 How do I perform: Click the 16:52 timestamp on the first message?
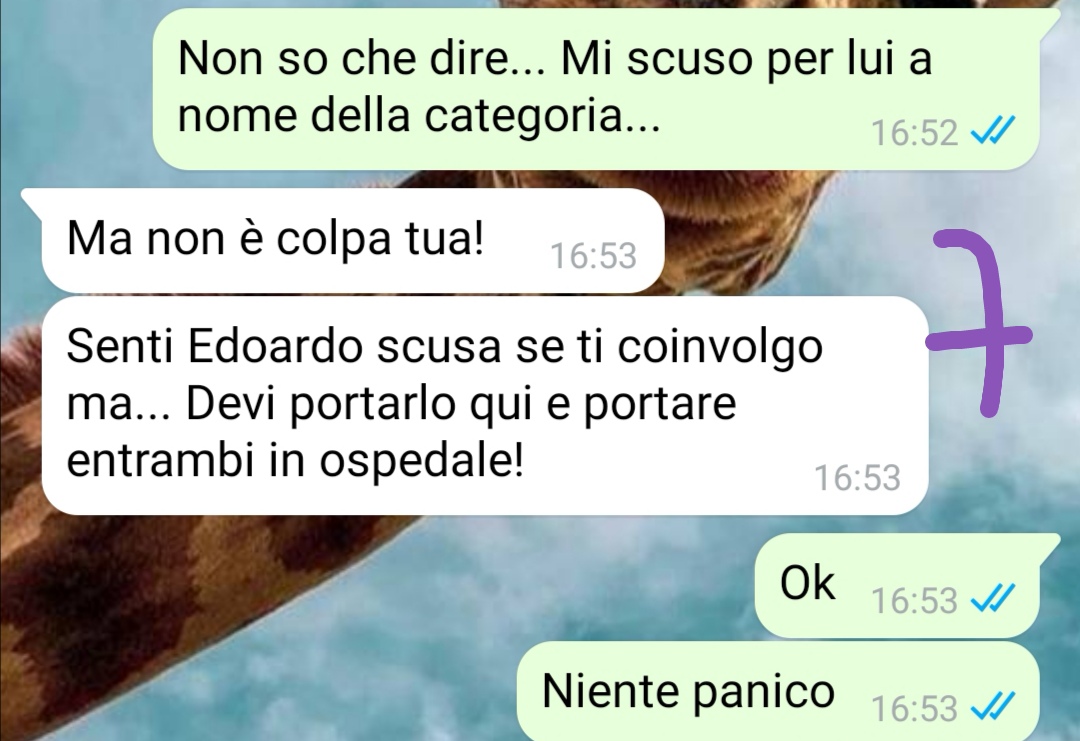tap(915, 132)
